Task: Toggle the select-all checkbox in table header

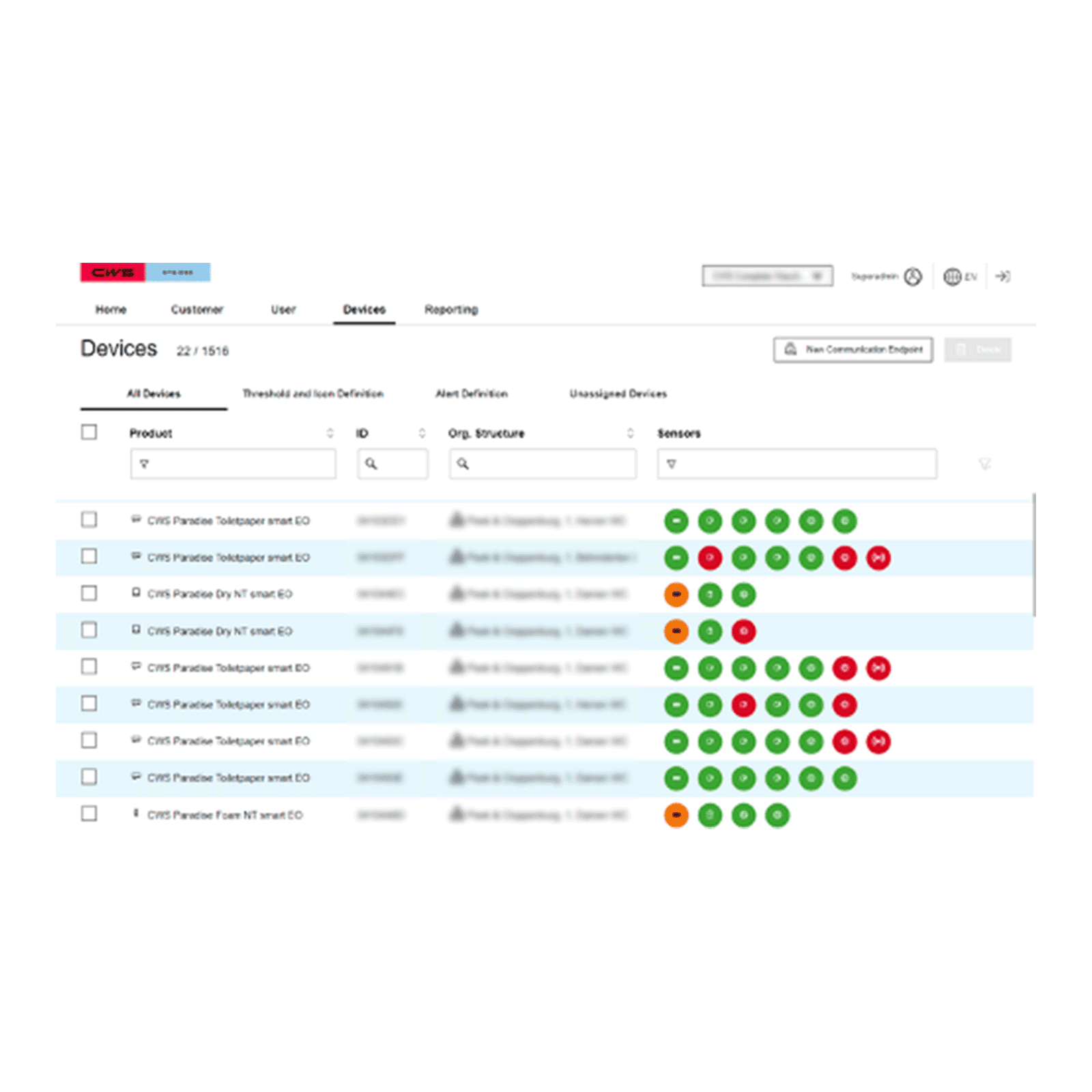Action: [89, 432]
